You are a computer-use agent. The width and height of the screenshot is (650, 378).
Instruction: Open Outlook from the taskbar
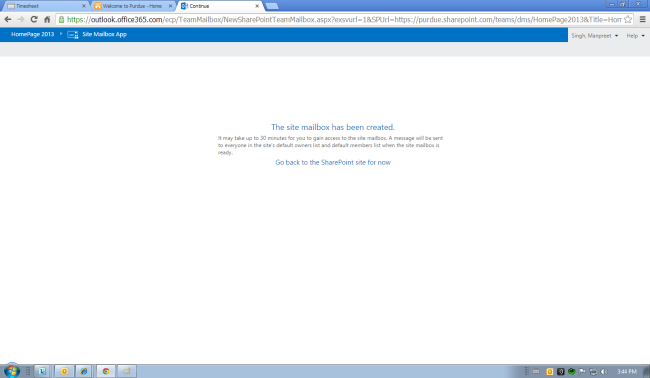tap(64, 371)
